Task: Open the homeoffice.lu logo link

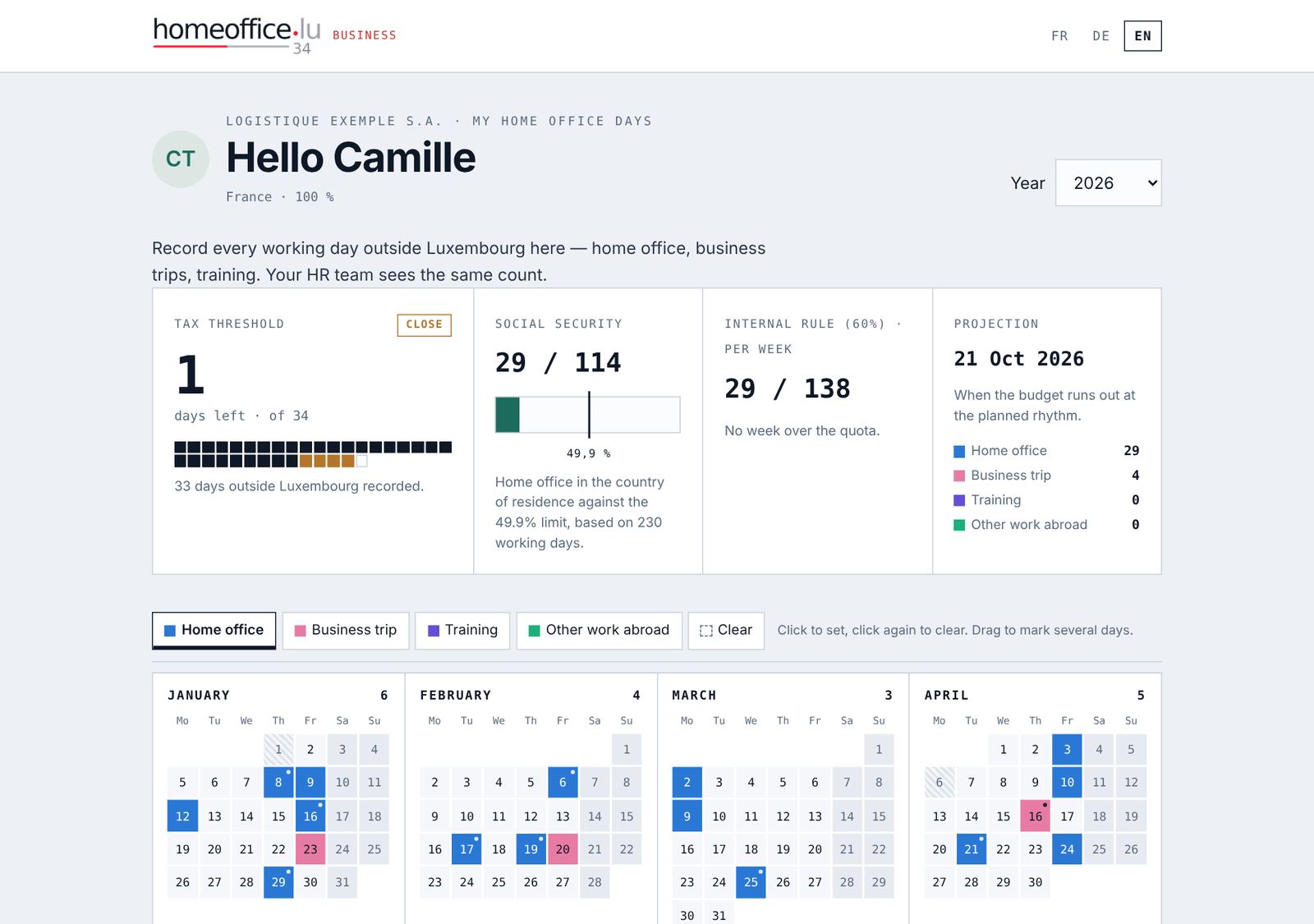Action: pyautogui.click(x=237, y=35)
